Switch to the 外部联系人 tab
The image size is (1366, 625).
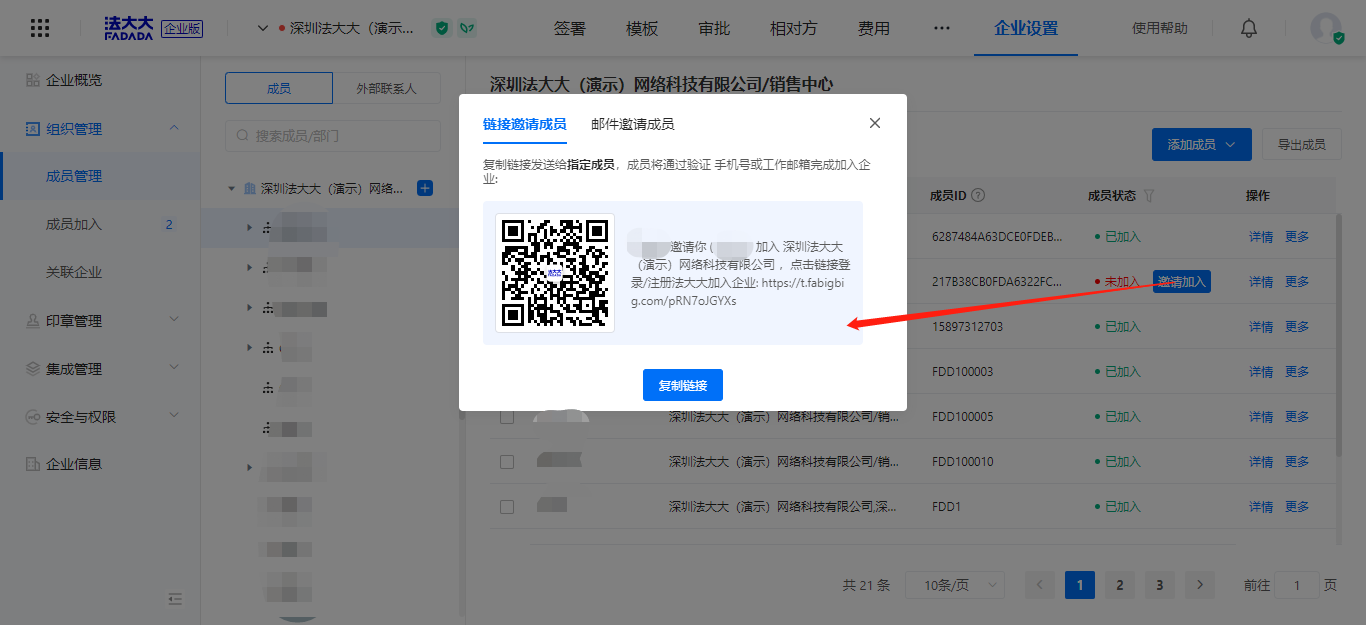[386, 88]
